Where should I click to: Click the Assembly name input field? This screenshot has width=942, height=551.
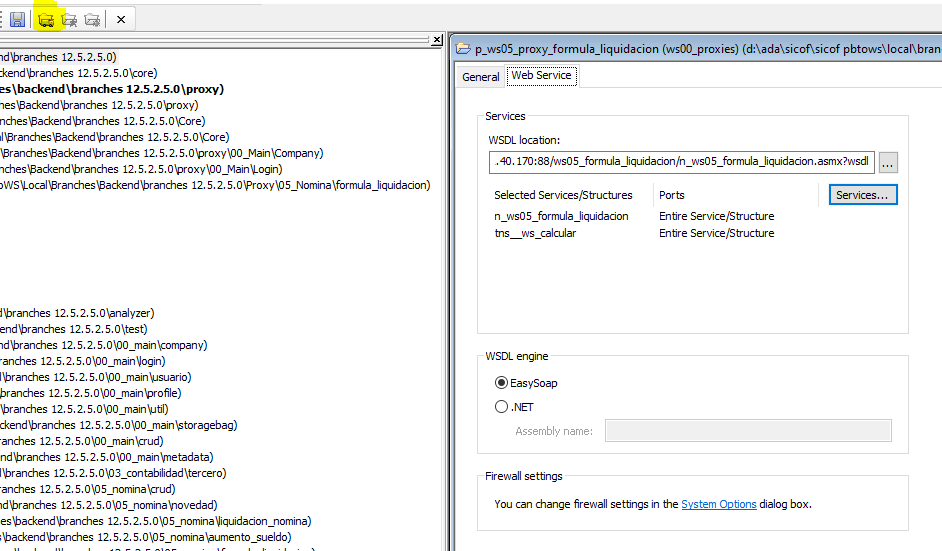747,431
